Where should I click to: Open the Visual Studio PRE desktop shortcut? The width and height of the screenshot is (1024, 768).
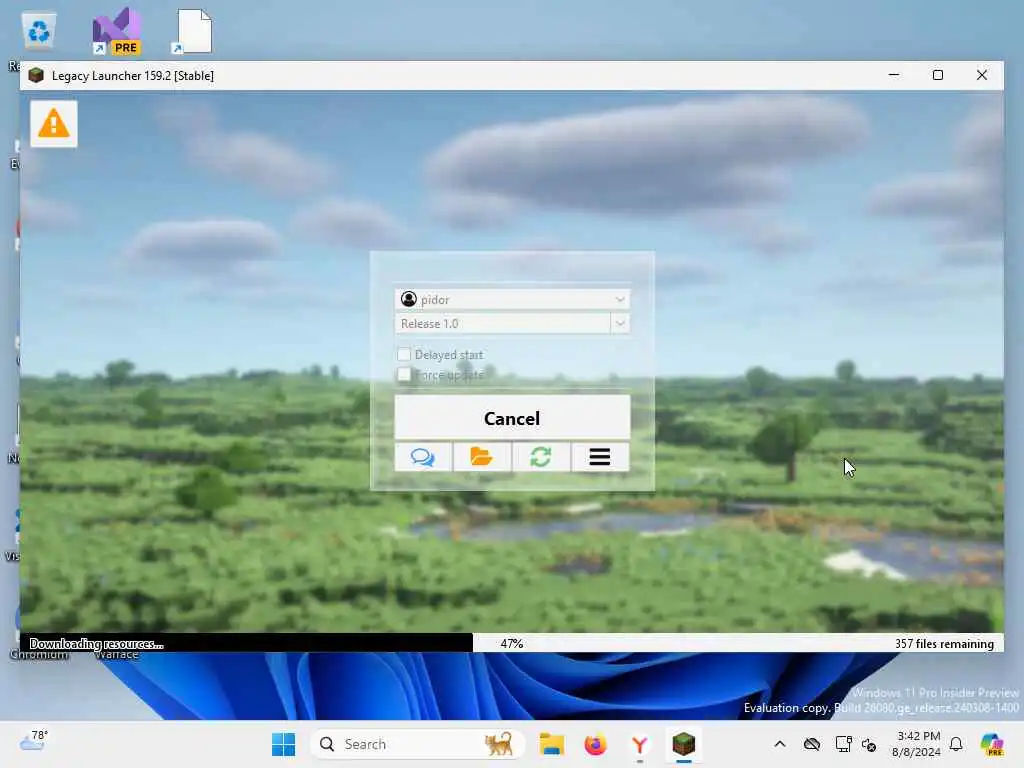tap(116, 31)
